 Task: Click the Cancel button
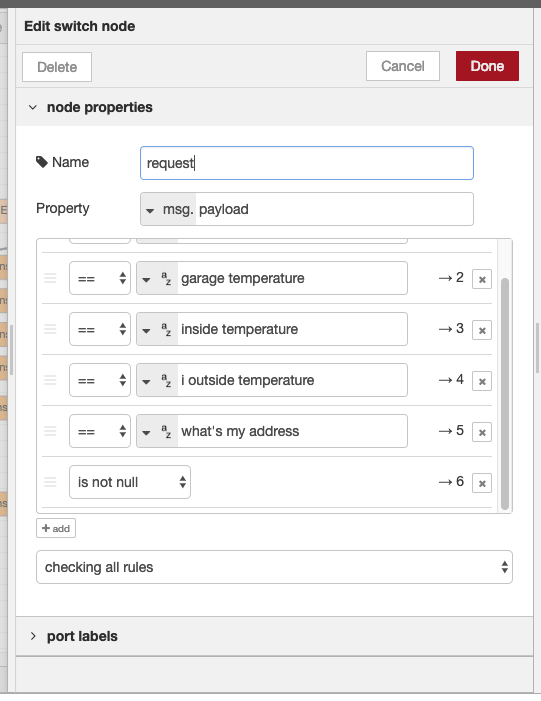[403, 66]
